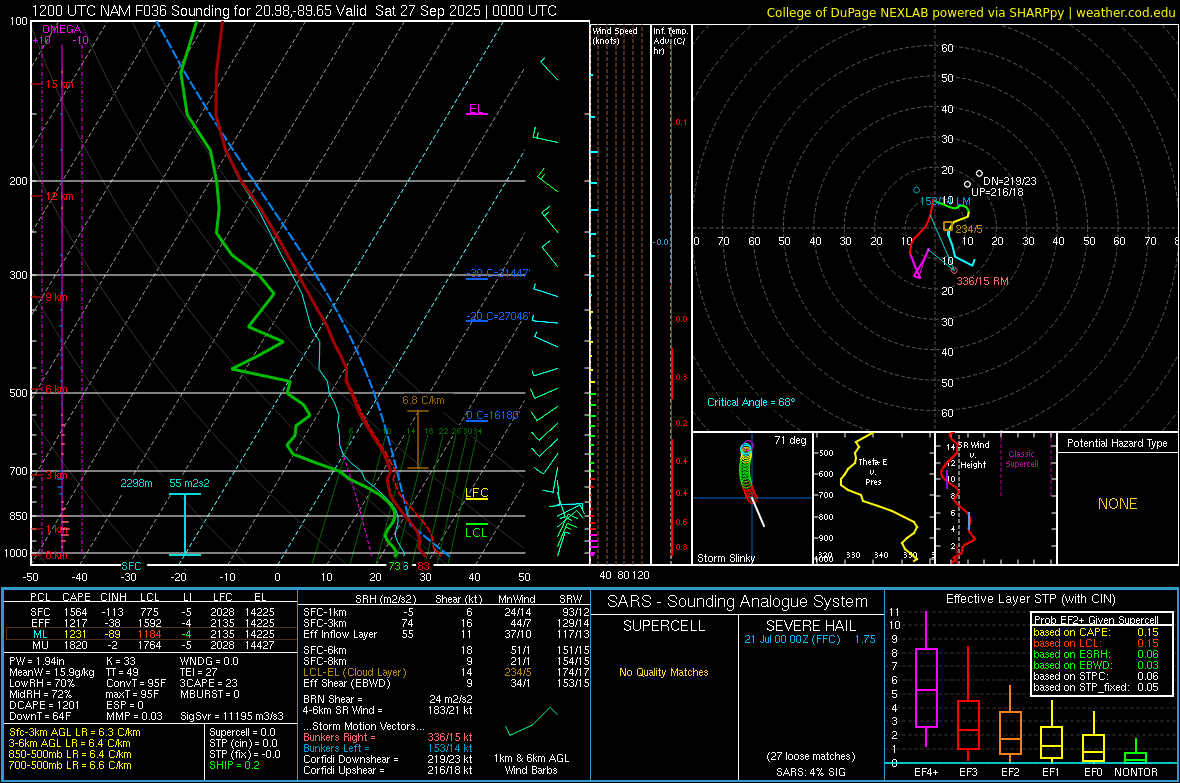
Task: Click the '15 km' height marker
Action: (x=59, y=84)
